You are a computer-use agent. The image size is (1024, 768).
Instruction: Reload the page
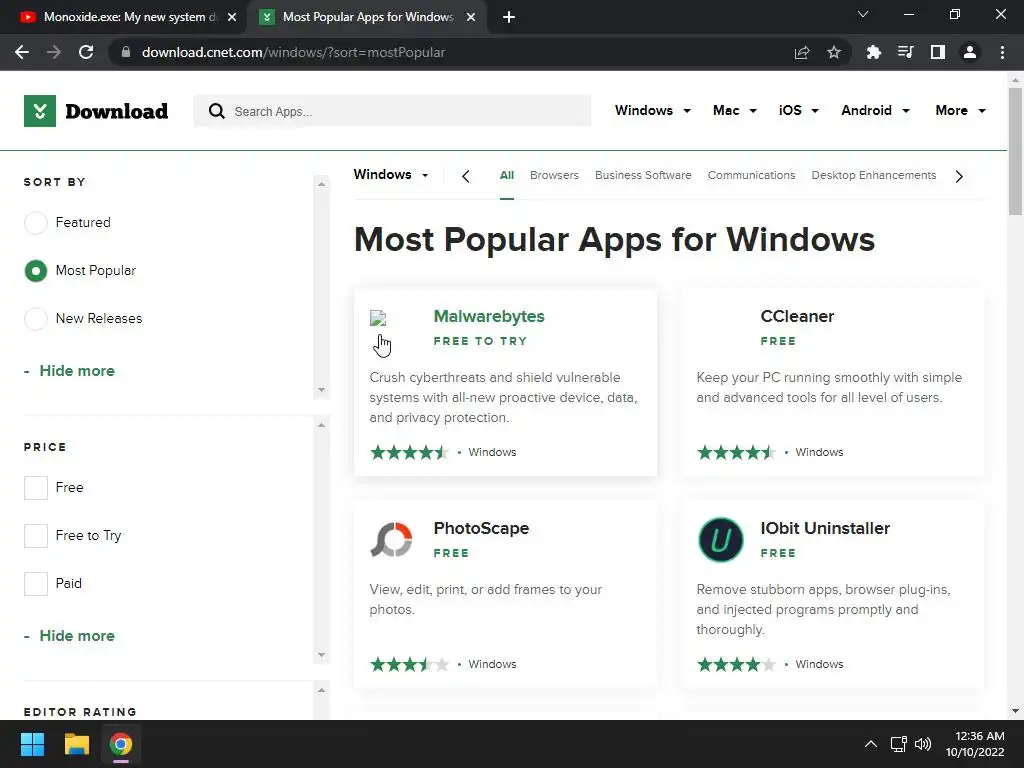tap(86, 52)
